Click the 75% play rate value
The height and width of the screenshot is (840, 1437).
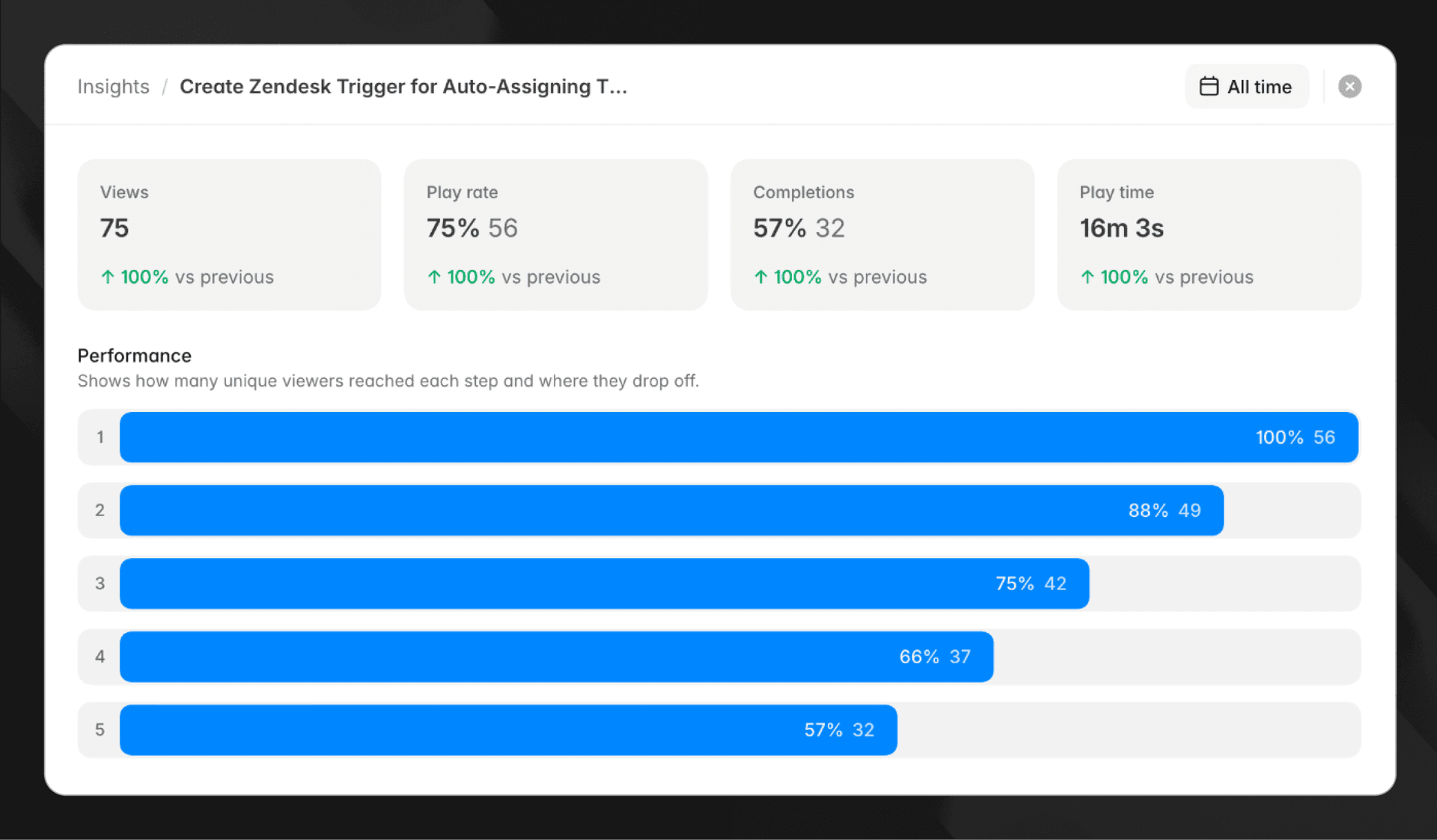click(453, 228)
